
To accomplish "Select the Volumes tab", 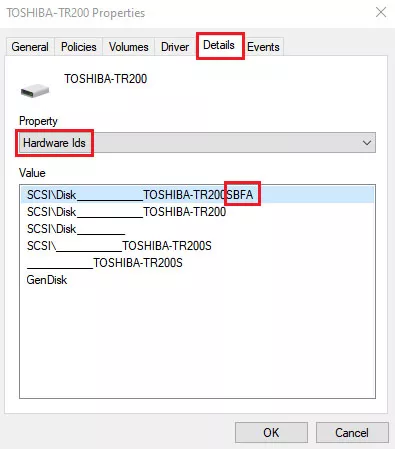I will (129, 47).
